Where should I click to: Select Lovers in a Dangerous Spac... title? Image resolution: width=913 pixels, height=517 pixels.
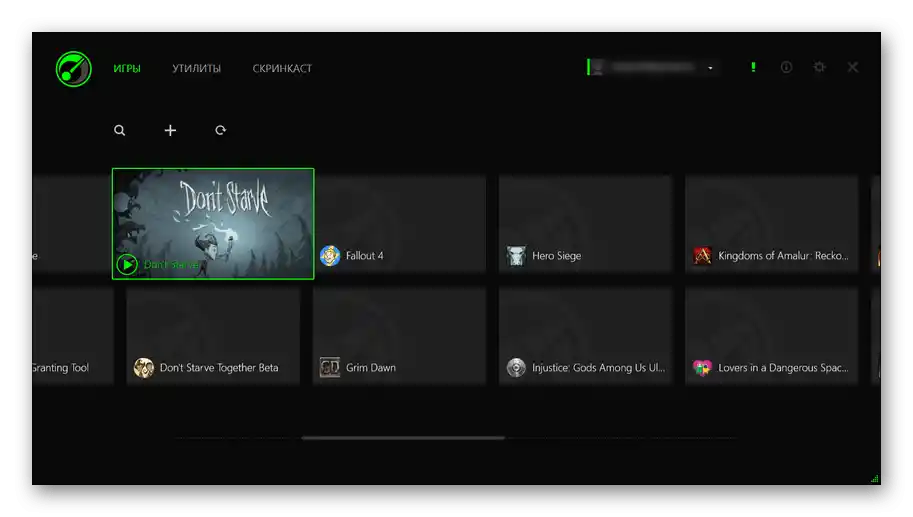[x=783, y=368]
